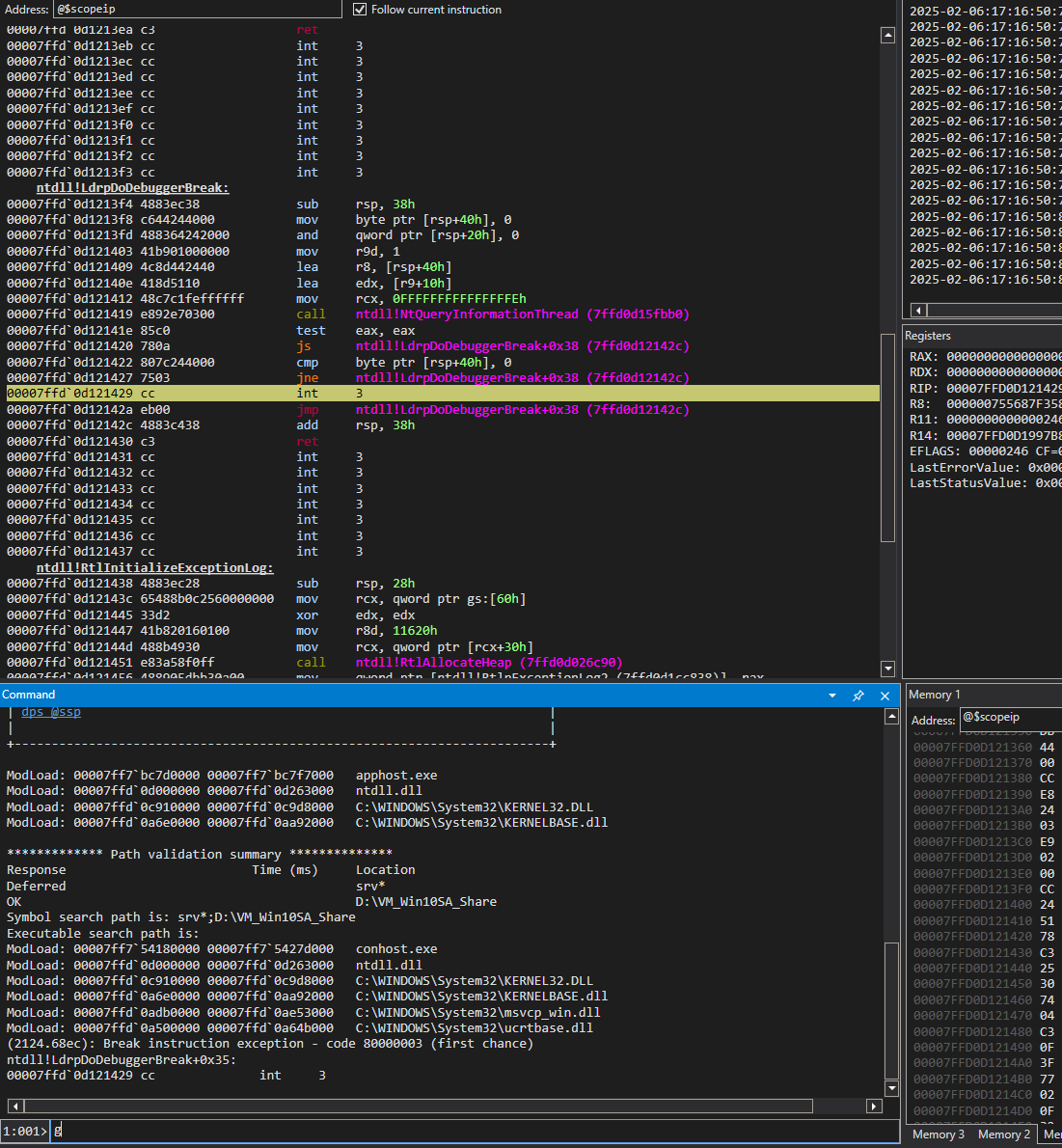Click Command window scroll up arrow
The width and height of the screenshot is (1062, 1148).
(891, 717)
